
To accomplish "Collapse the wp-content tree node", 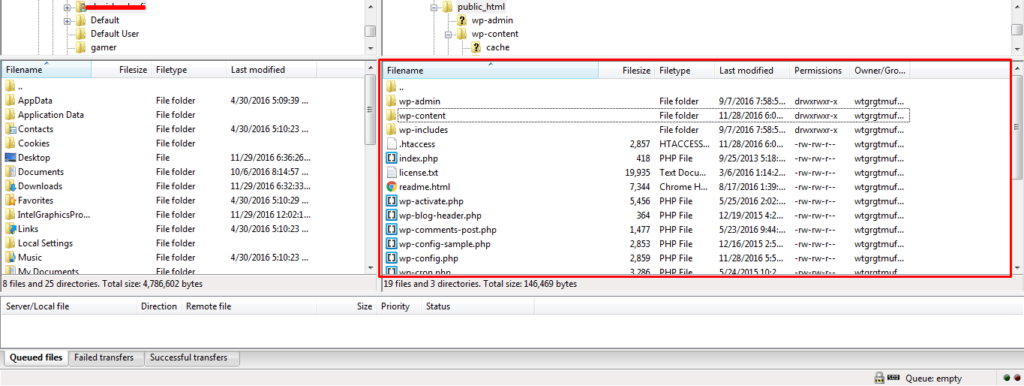I will point(448,34).
